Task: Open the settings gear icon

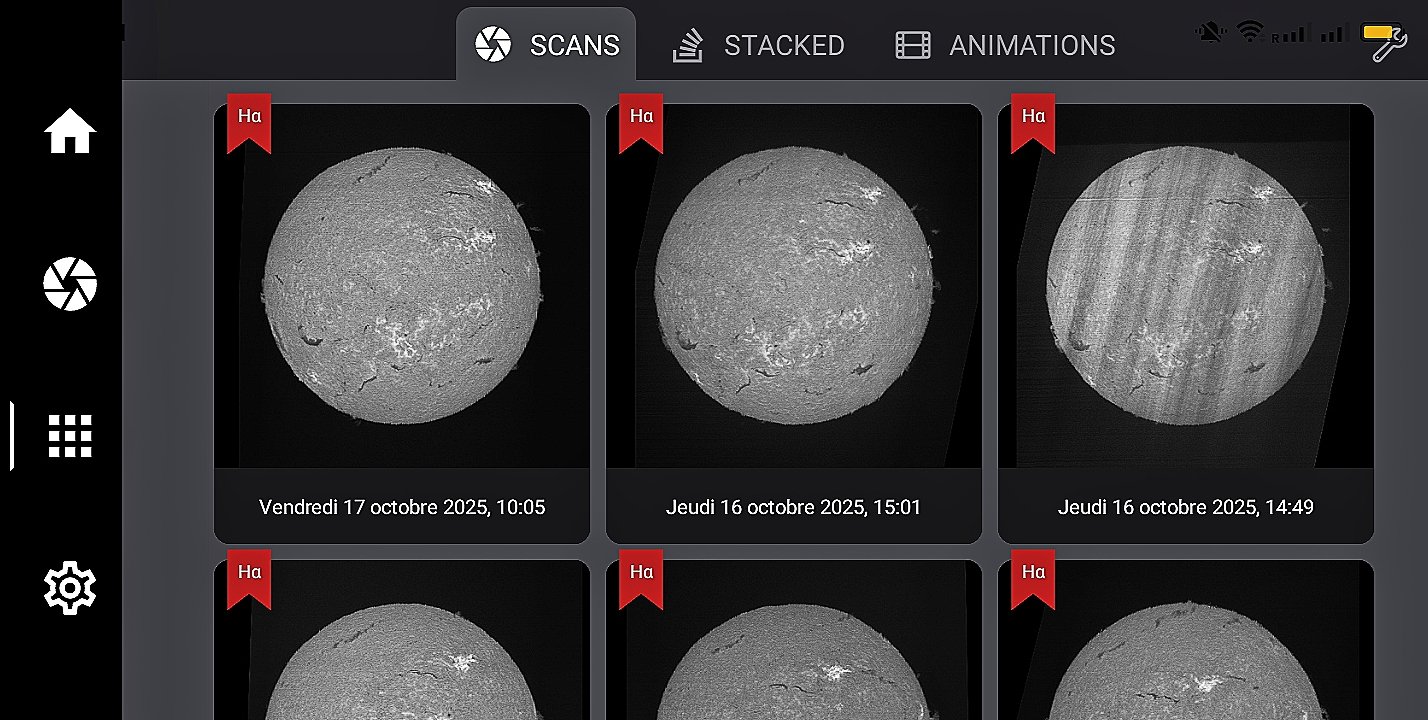Action: tap(69, 588)
